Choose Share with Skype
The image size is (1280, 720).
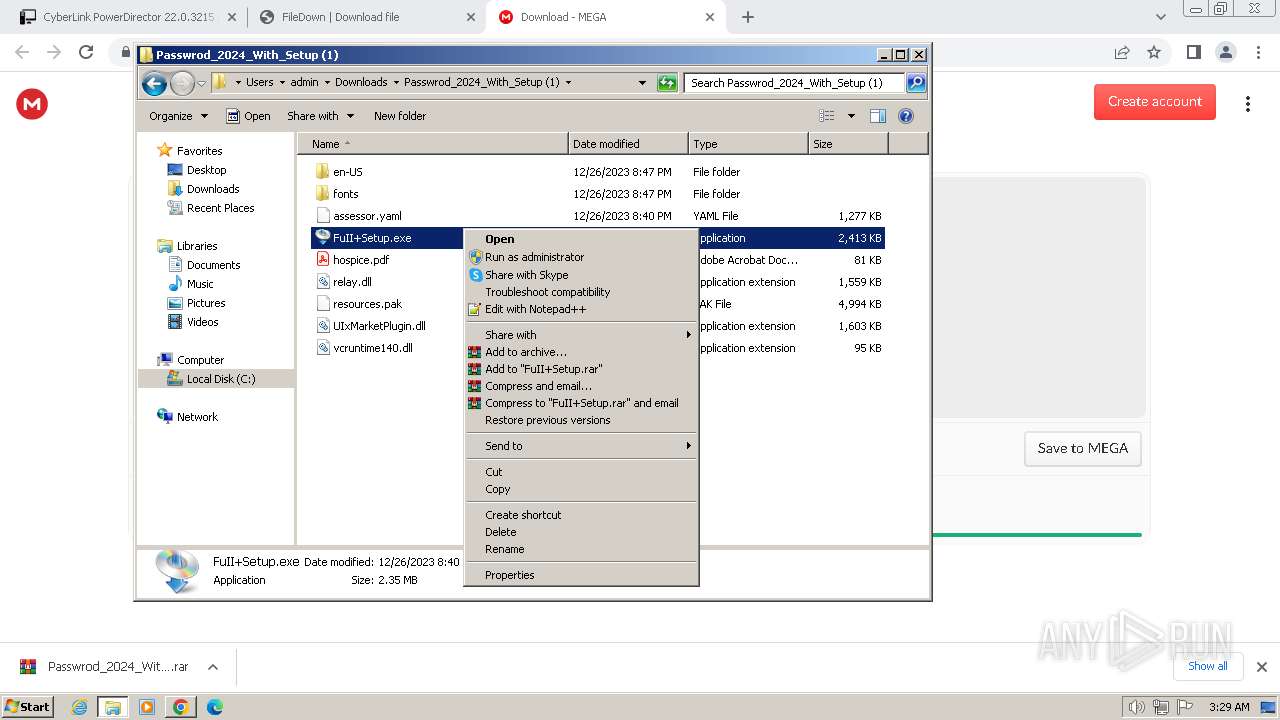581,275
